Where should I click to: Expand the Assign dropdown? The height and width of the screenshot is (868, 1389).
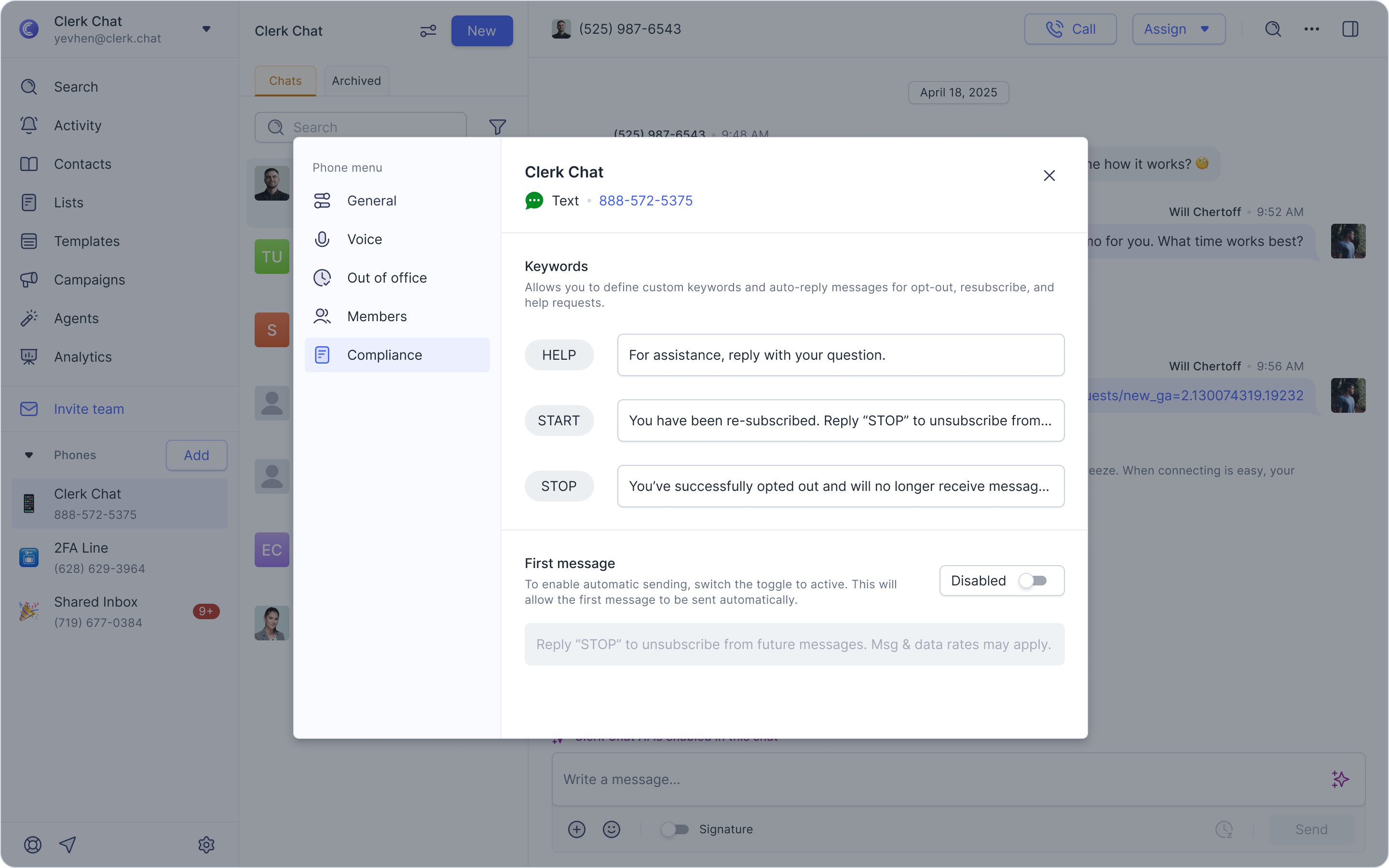pos(1178,29)
